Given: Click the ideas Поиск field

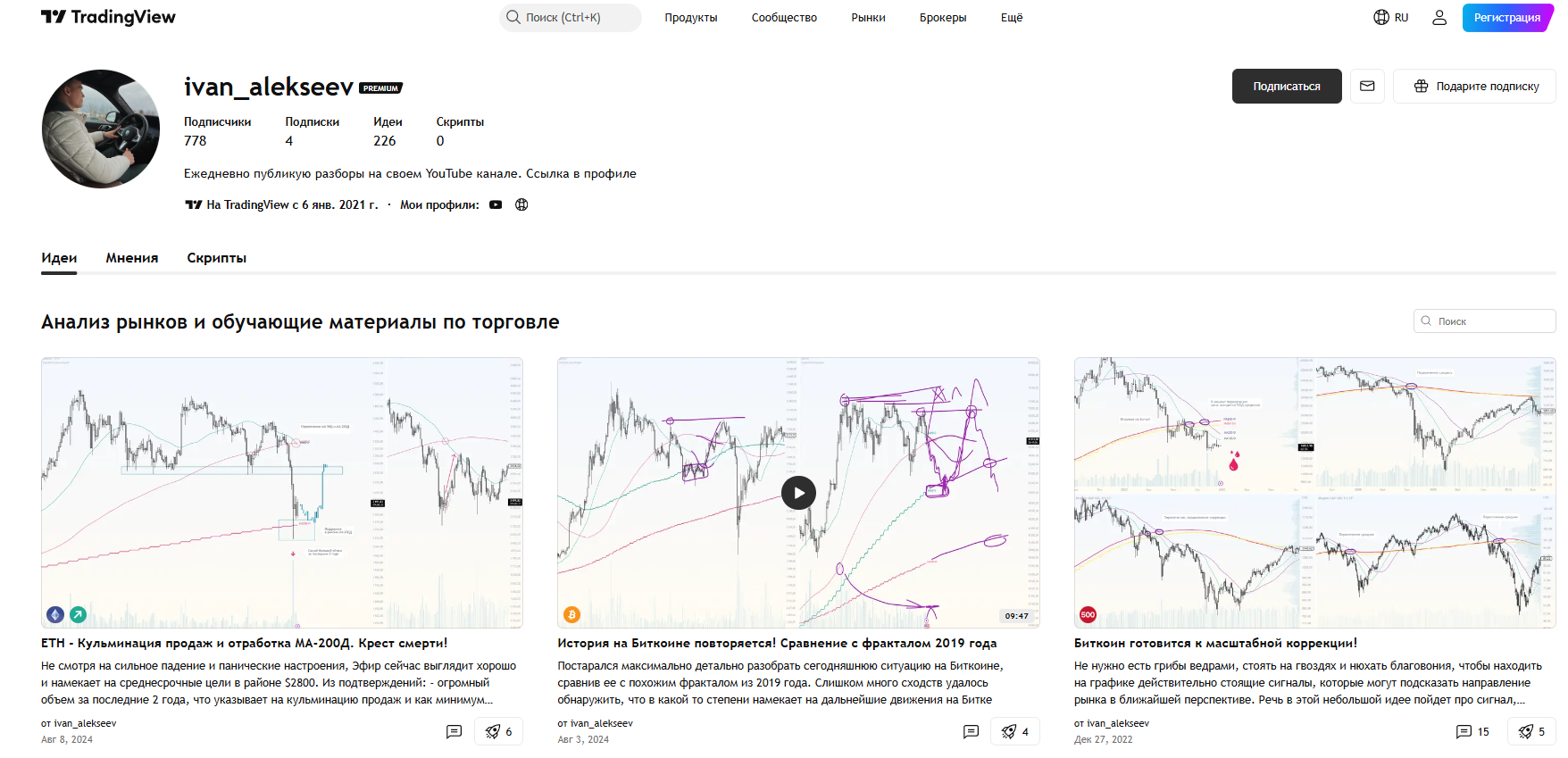Looking at the screenshot, I should click(x=1485, y=321).
